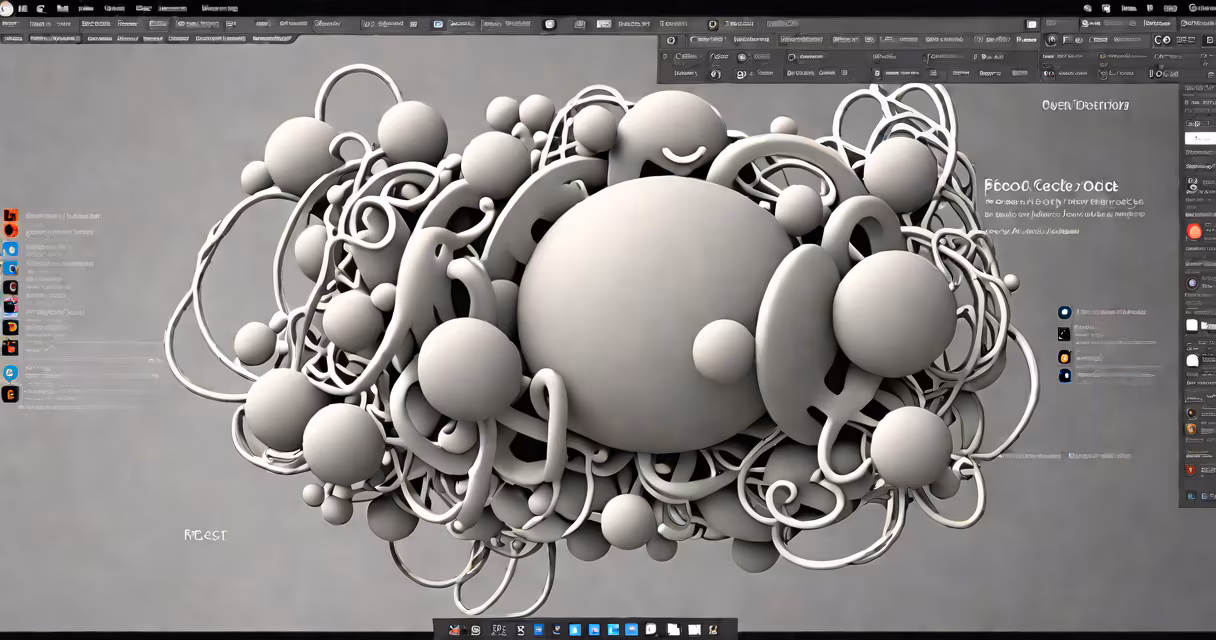Screen dimensions: 1216x640
Task: Open the bottom black-and-orange icon in left sidebar
Action: pos(11,394)
